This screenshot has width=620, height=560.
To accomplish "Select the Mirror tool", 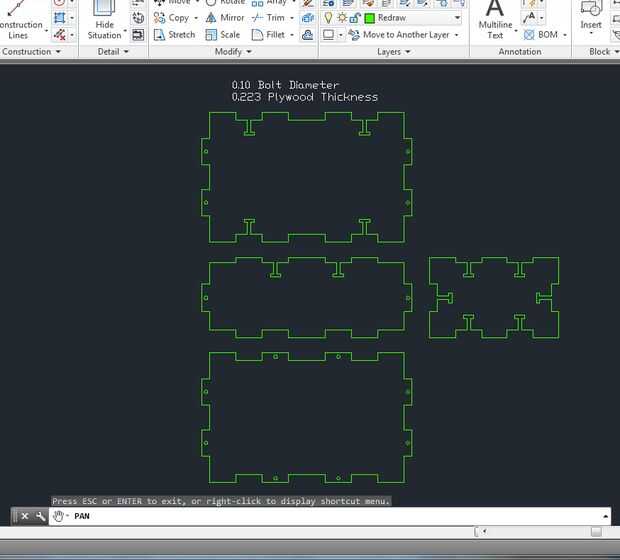I will pos(225,18).
